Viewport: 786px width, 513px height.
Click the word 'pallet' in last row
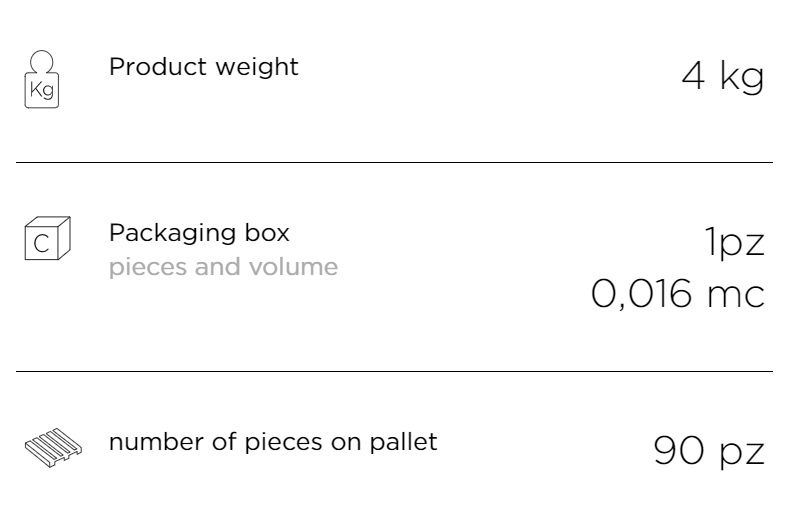404,443
